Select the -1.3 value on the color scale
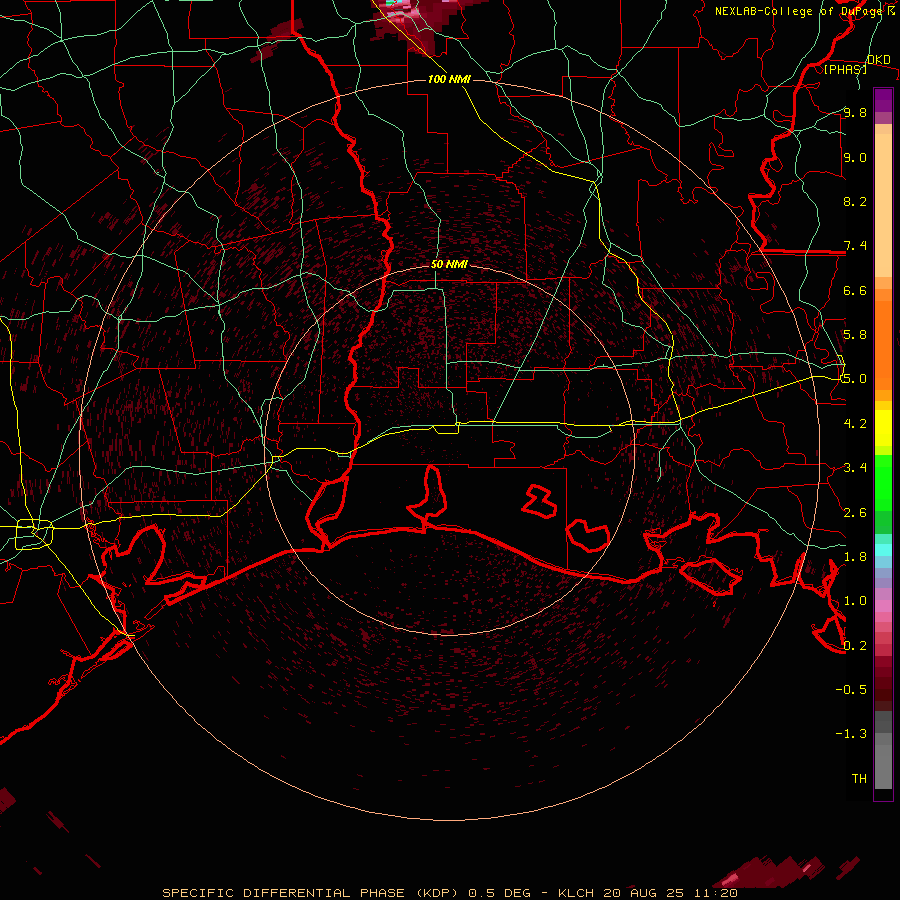 click(x=851, y=734)
